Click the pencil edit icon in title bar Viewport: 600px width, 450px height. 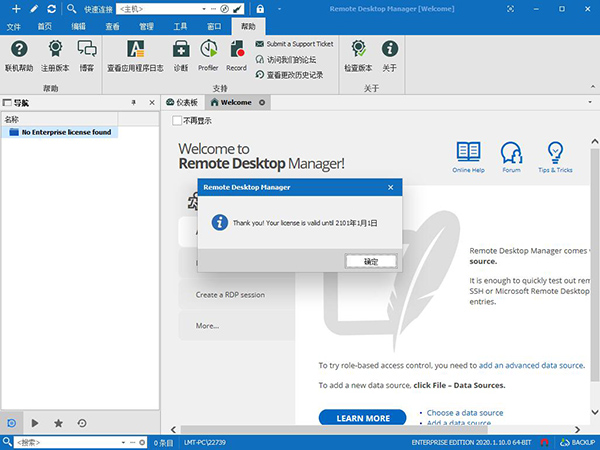click(34, 9)
